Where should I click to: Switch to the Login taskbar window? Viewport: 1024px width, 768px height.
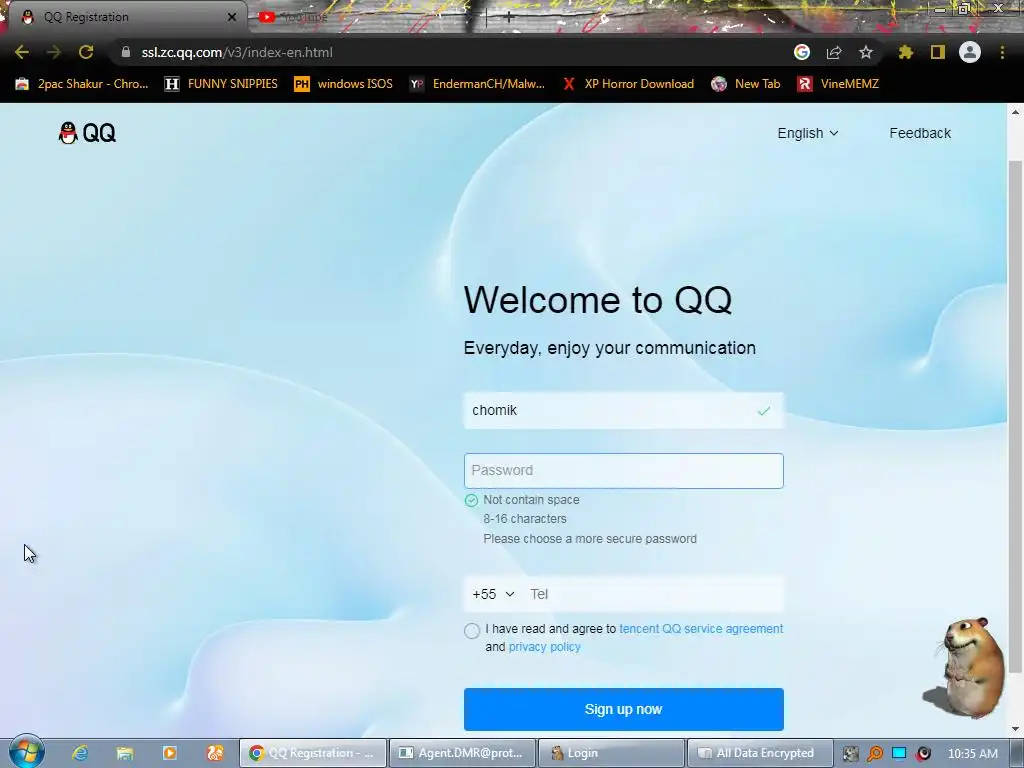coord(611,753)
